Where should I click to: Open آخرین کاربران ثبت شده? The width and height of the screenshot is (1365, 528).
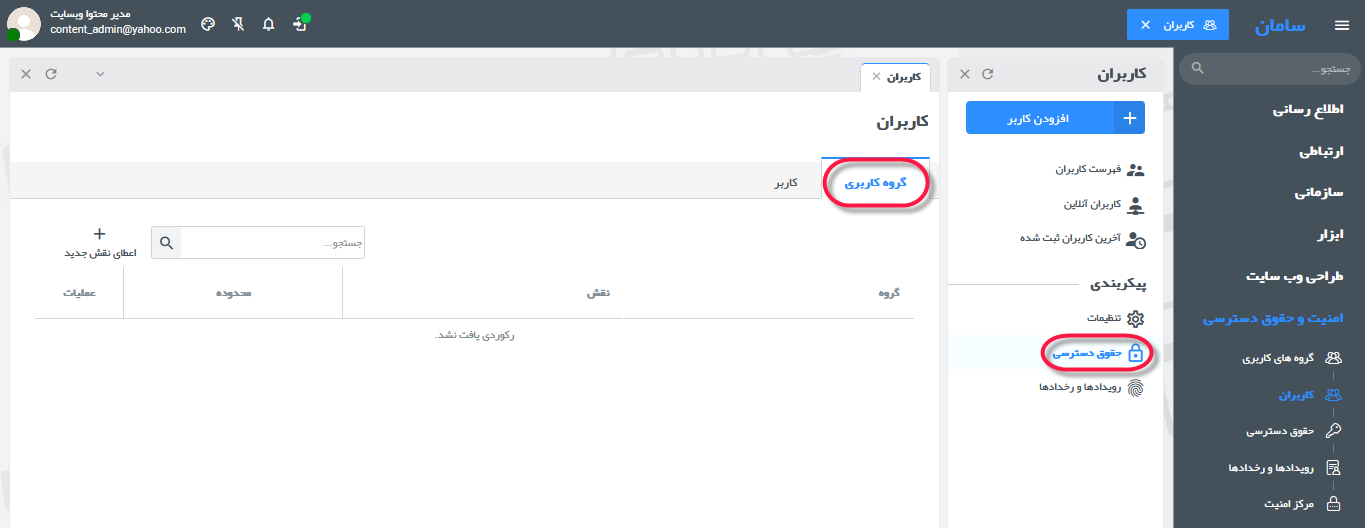pyautogui.click(x=1082, y=238)
